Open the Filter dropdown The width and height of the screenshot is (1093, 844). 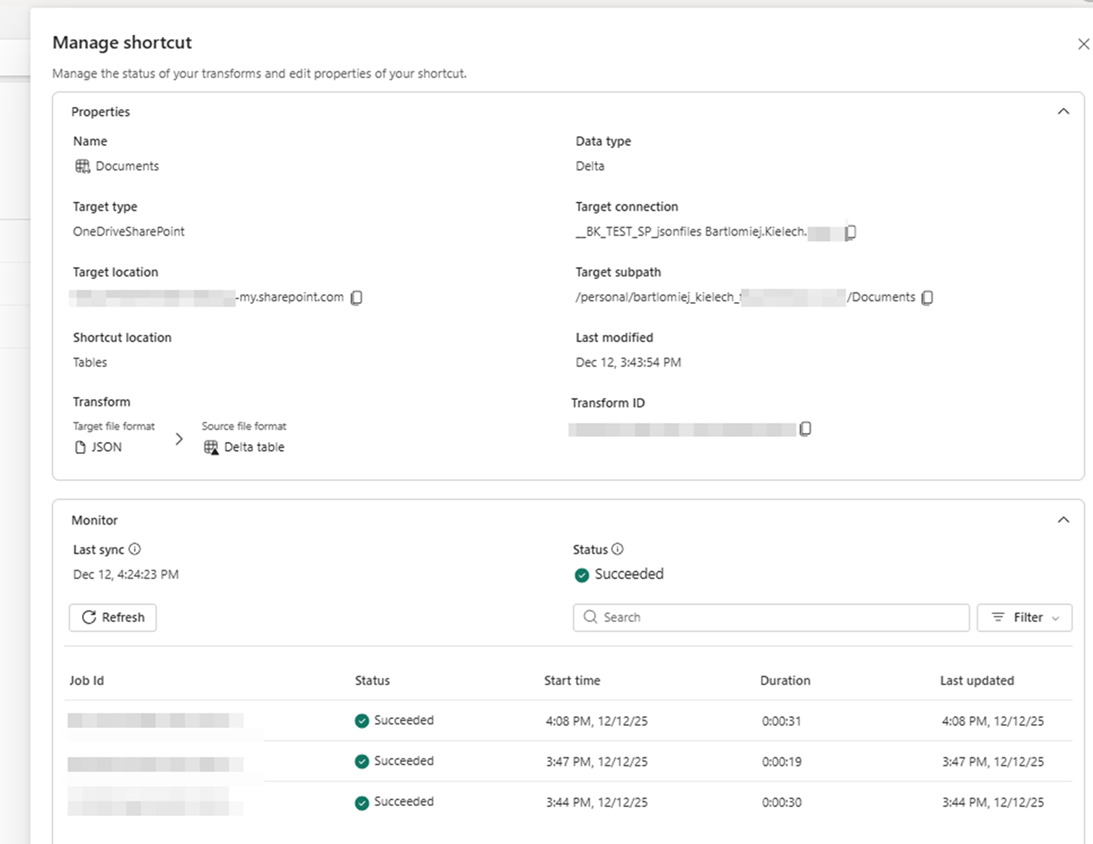1024,618
